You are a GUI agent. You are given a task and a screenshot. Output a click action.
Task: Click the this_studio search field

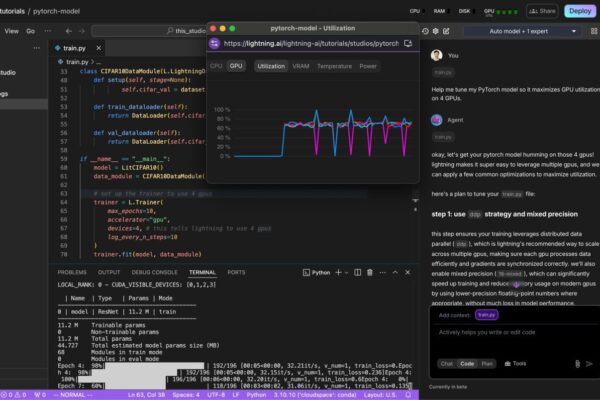pyautogui.click(x=149, y=31)
